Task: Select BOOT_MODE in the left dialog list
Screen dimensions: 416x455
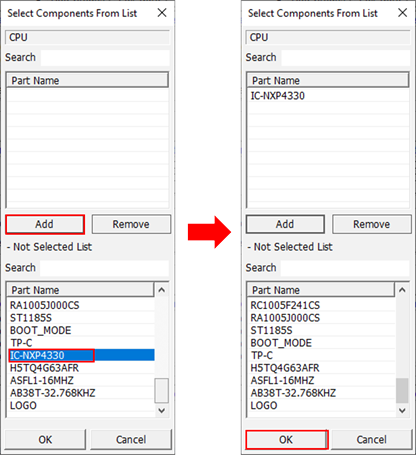Action: (81, 330)
